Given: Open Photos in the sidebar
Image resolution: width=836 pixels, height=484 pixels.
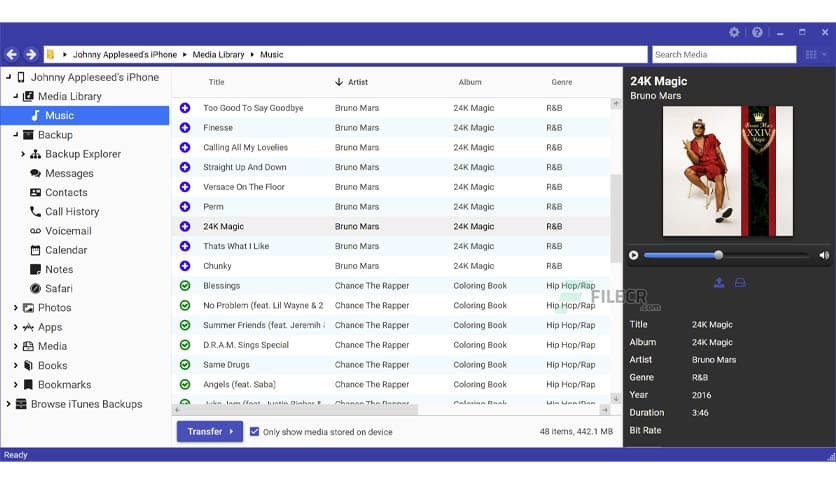Looking at the screenshot, I should 54,308.
